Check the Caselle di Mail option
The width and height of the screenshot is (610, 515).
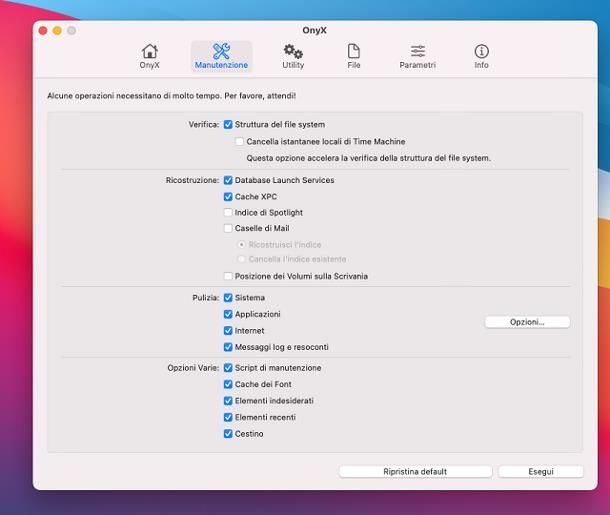point(228,228)
